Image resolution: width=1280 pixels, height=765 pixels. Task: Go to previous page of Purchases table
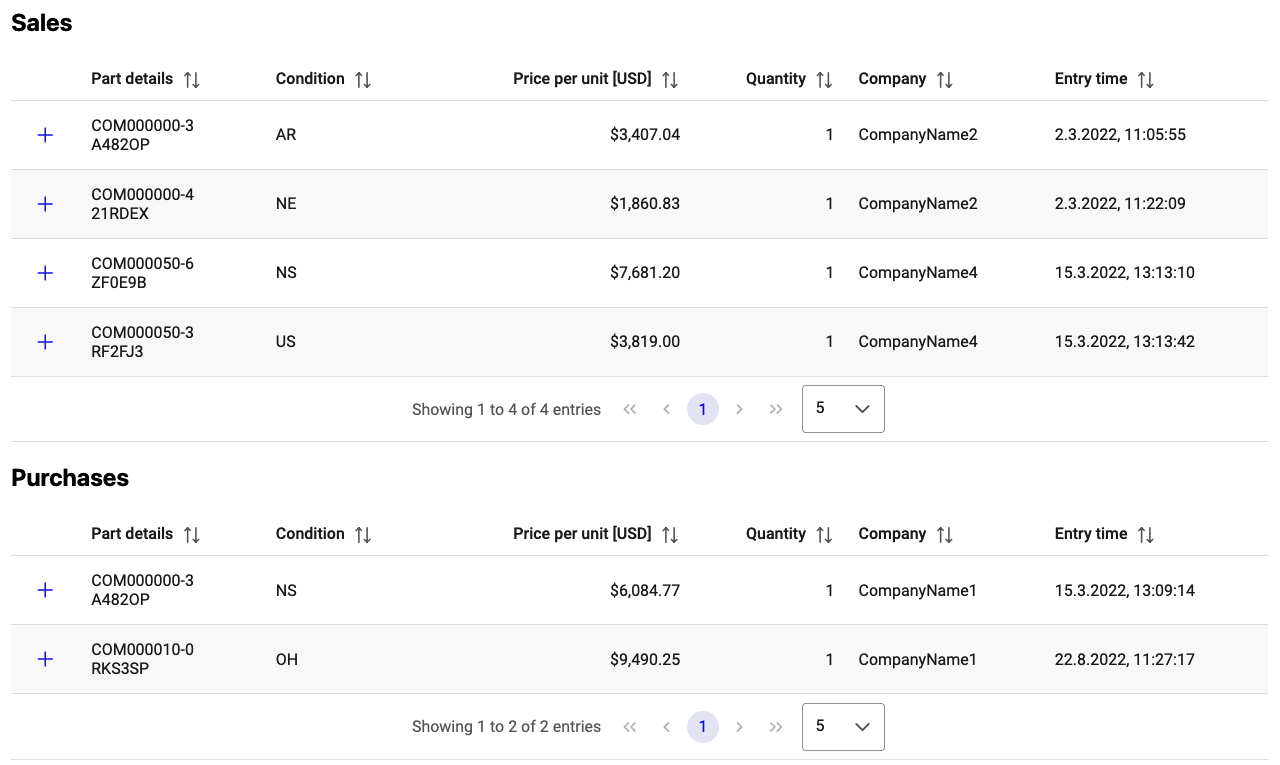(666, 726)
